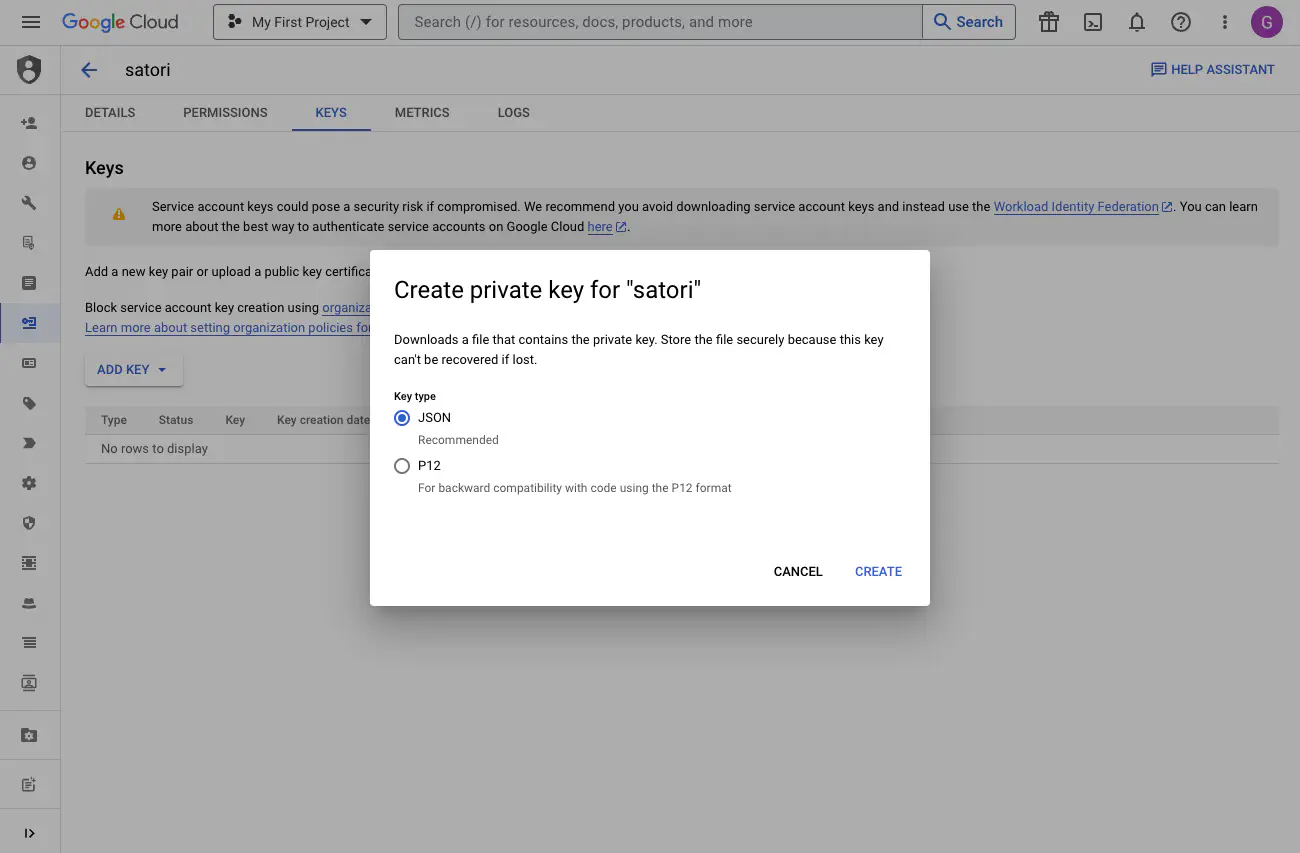
Task: Switch to the PERMISSIONS tab
Action: (x=225, y=112)
